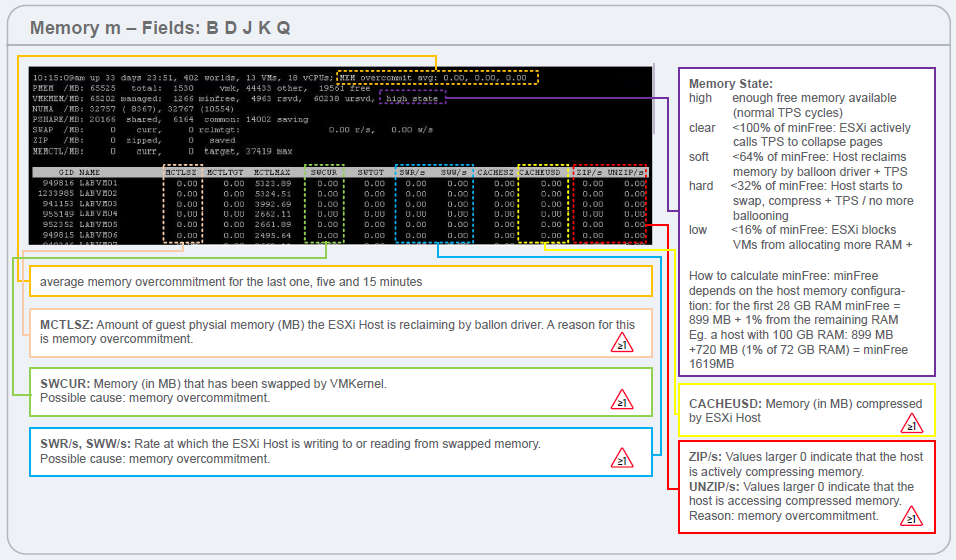Click GID value 1233985
Image resolution: width=956 pixels, height=560 pixels.
(x=55, y=193)
